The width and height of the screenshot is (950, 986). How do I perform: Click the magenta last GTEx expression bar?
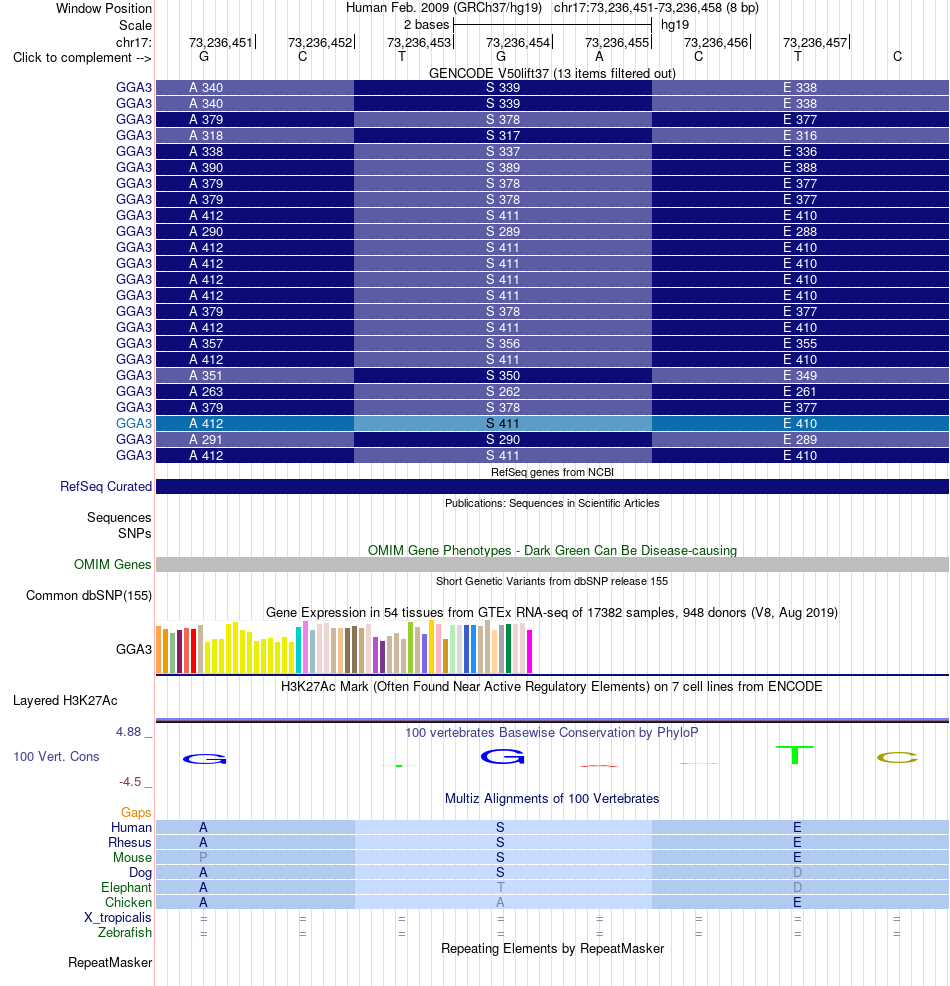click(529, 651)
